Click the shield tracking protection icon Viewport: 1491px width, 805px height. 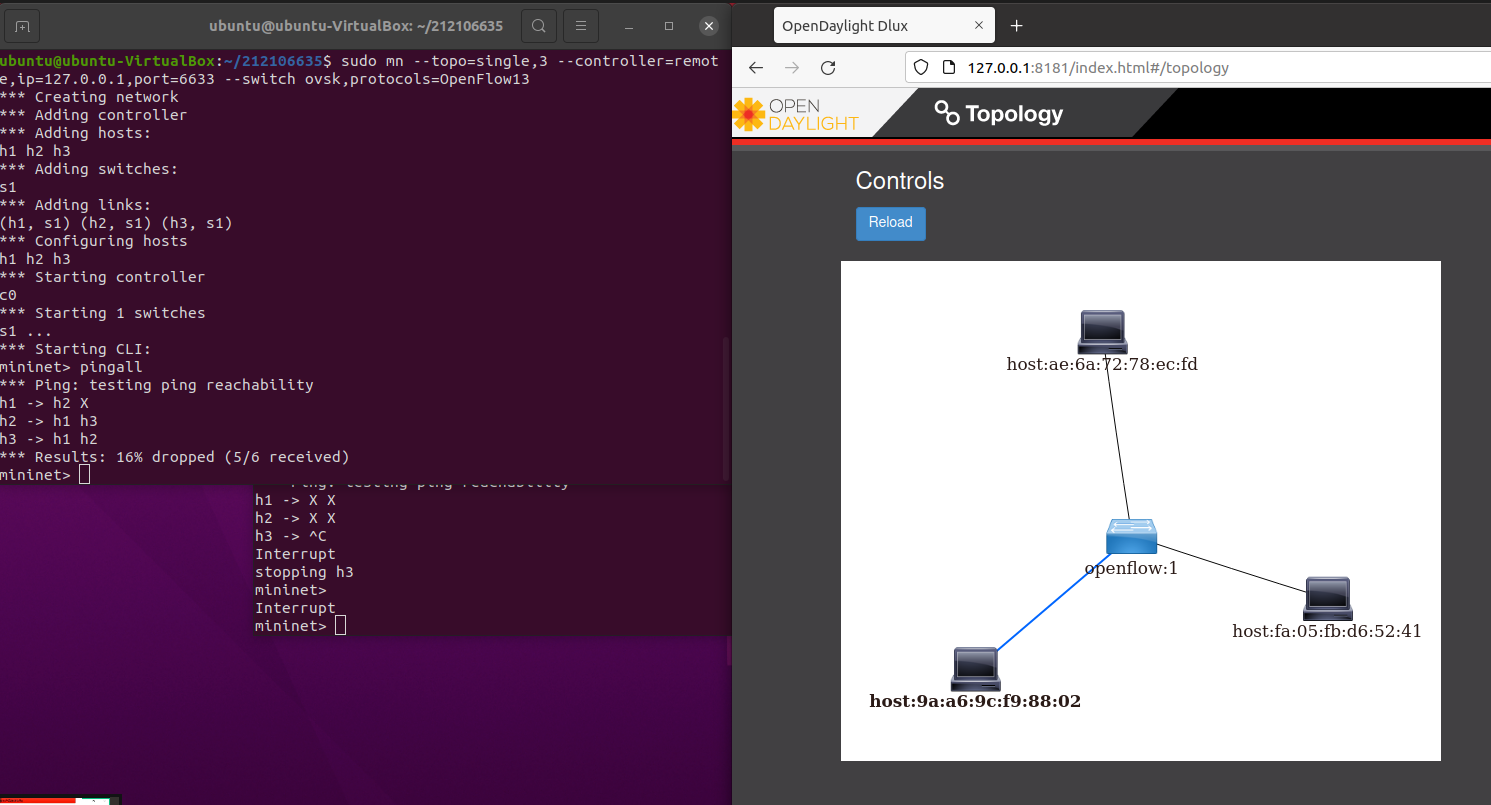click(922, 68)
